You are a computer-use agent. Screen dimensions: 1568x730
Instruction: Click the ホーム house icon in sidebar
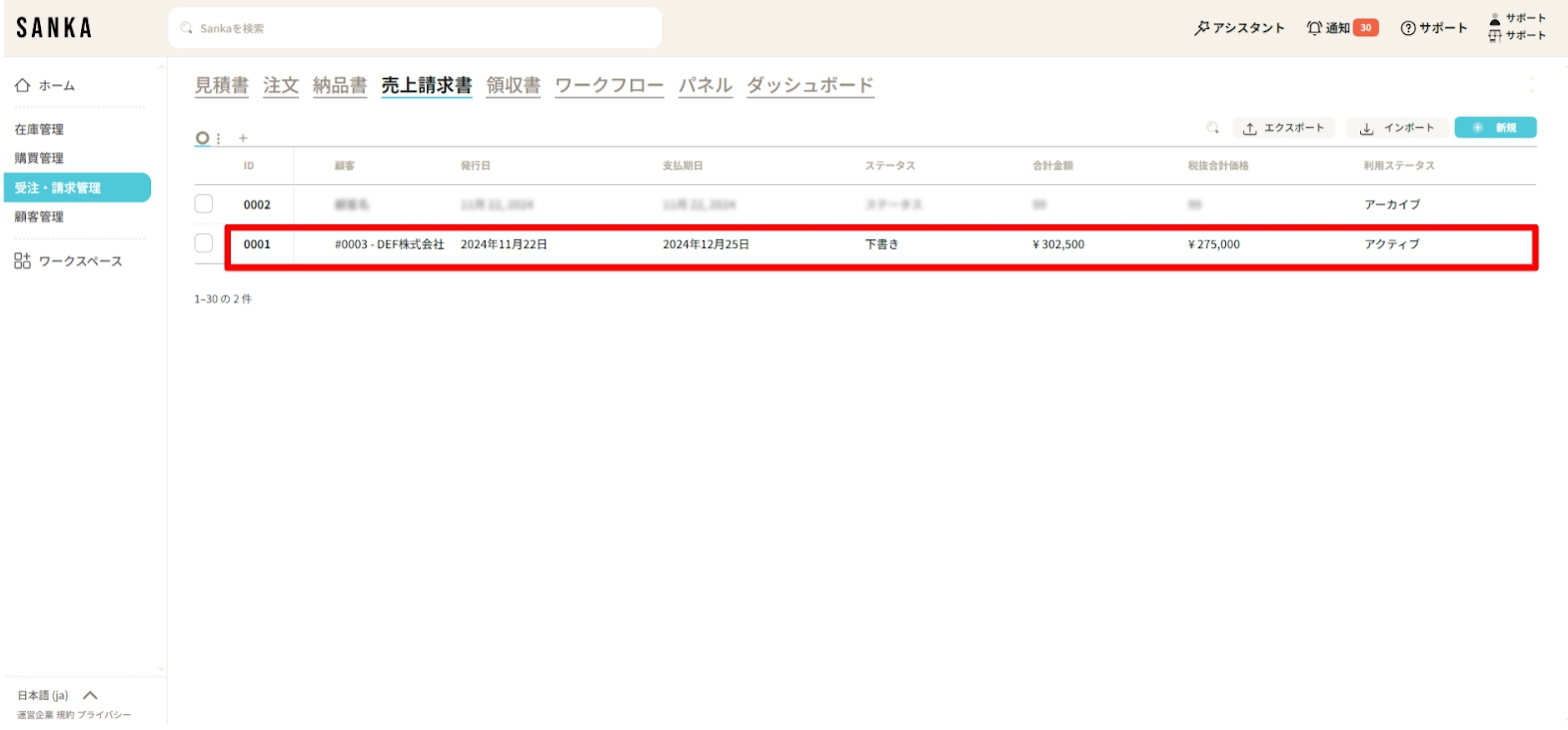tap(22, 86)
